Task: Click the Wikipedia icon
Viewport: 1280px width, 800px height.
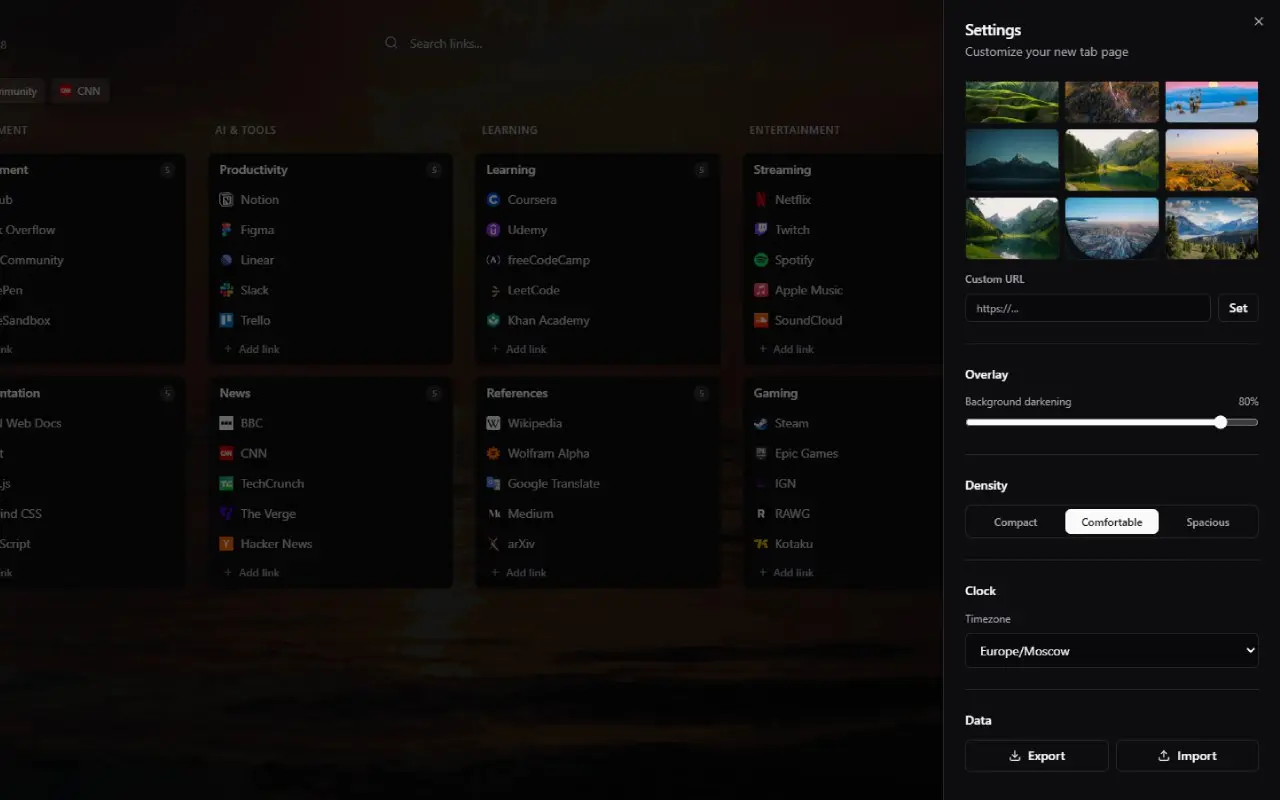Action: click(x=493, y=423)
